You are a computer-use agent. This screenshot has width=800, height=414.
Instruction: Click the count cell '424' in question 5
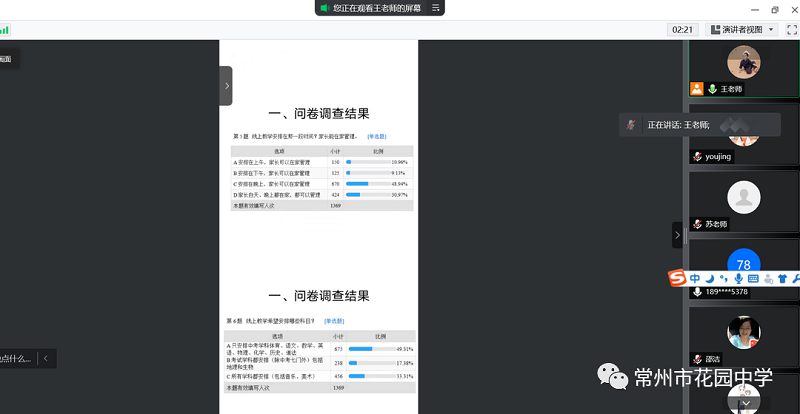pos(336,194)
